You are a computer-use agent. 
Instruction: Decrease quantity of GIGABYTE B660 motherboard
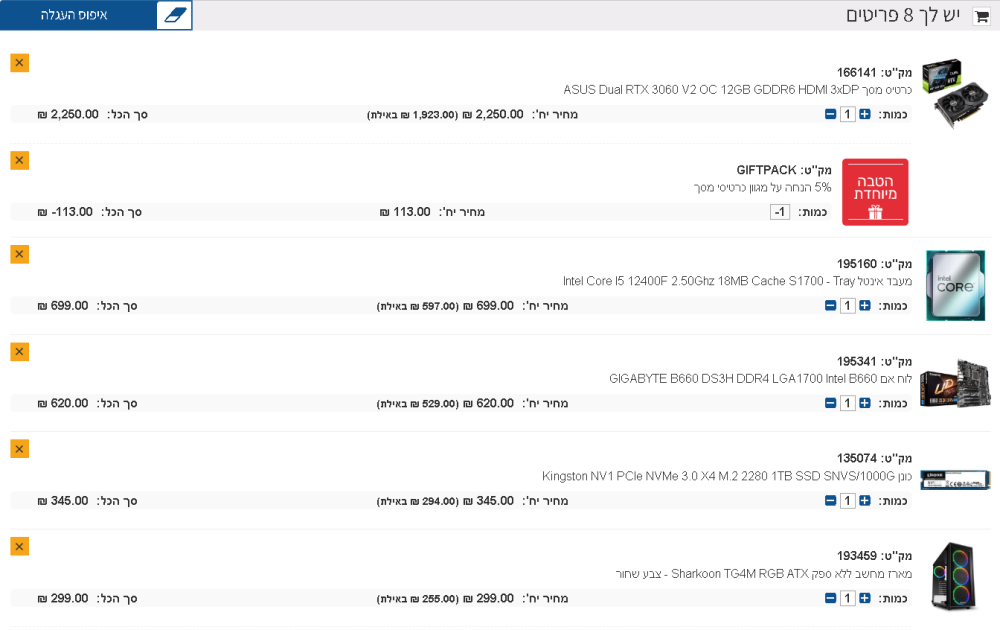(x=830, y=403)
